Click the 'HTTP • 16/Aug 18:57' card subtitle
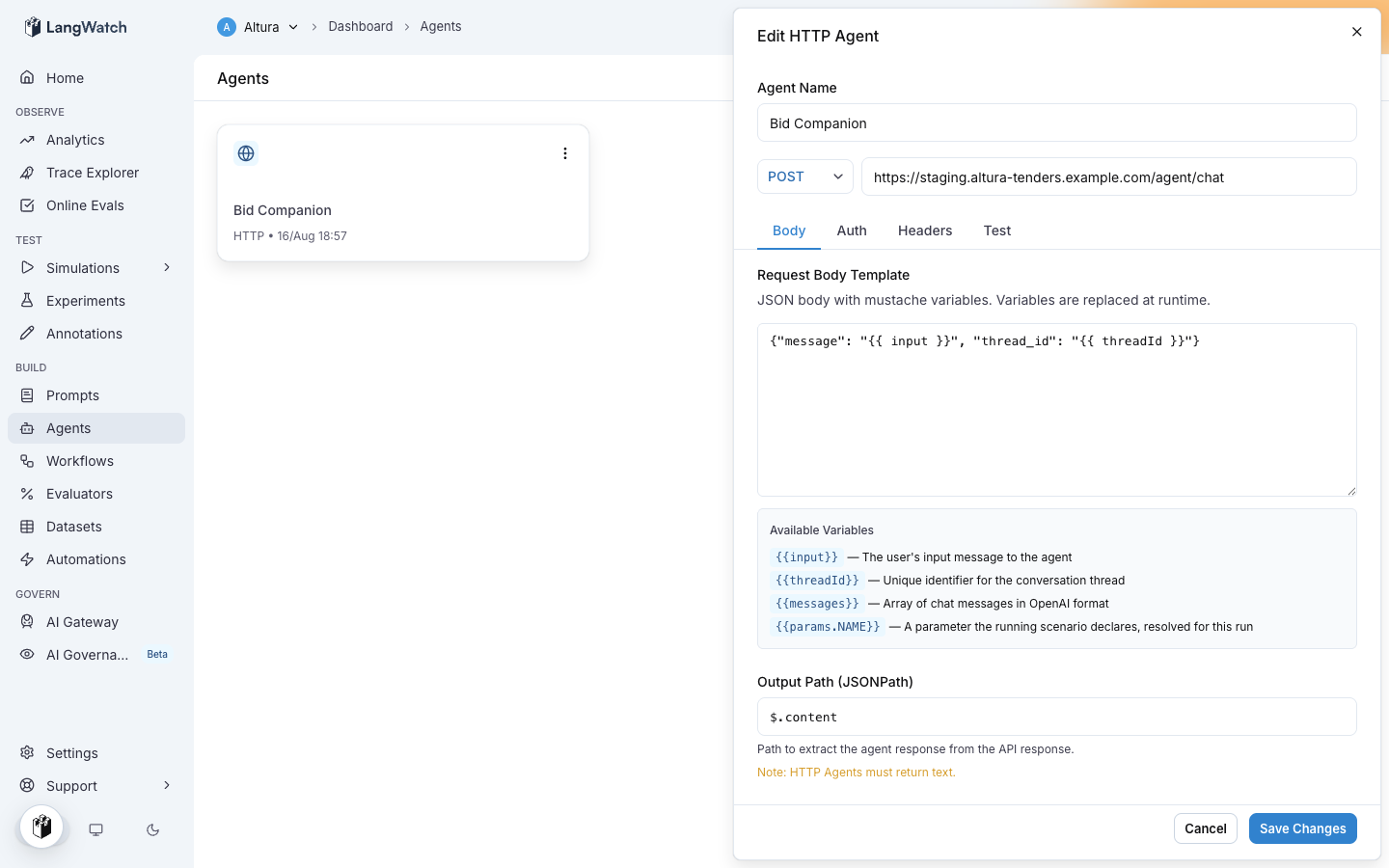The image size is (1389, 868). coord(290,235)
